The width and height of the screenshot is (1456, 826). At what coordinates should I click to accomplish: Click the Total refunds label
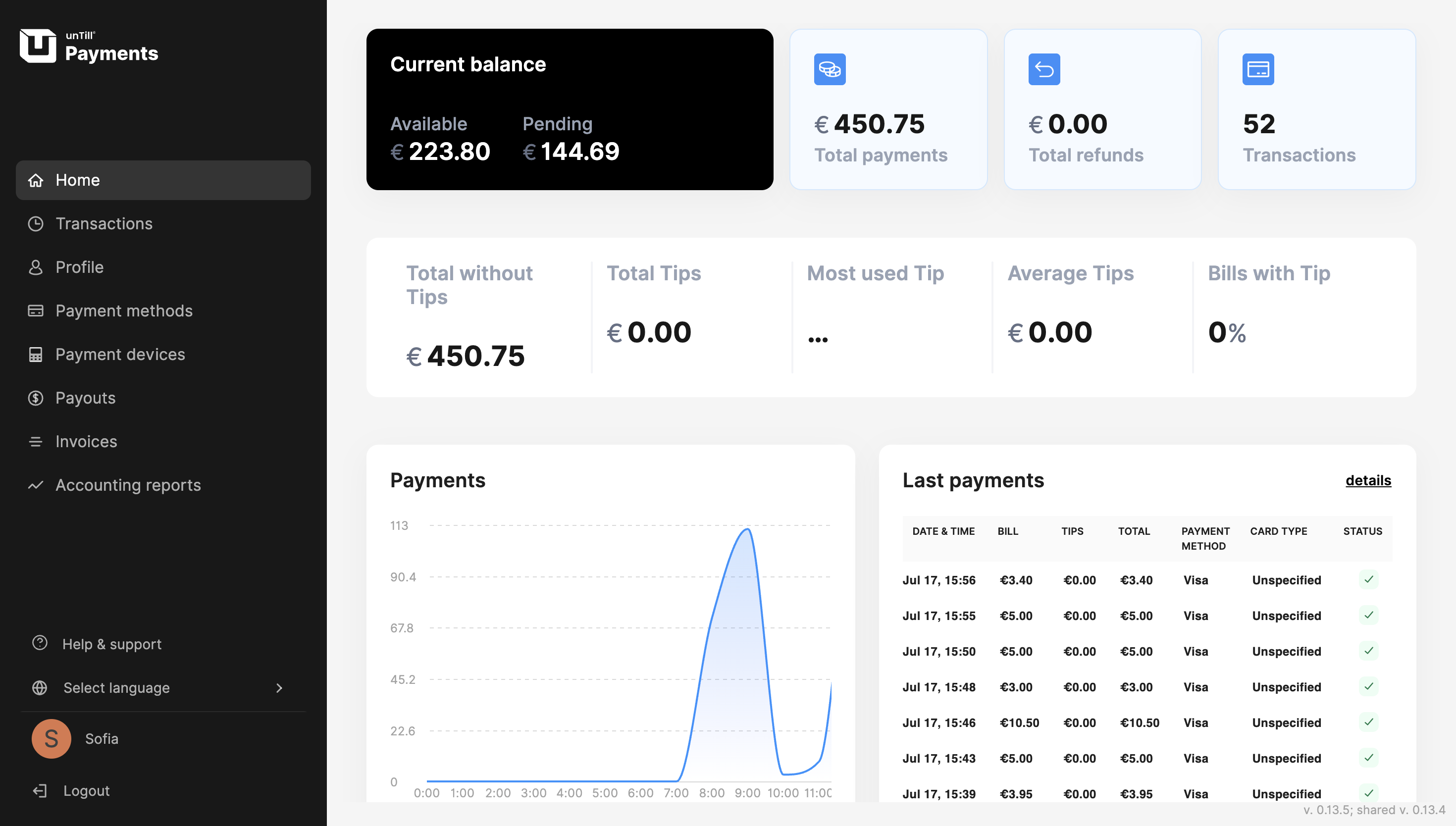click(1086, 155)
